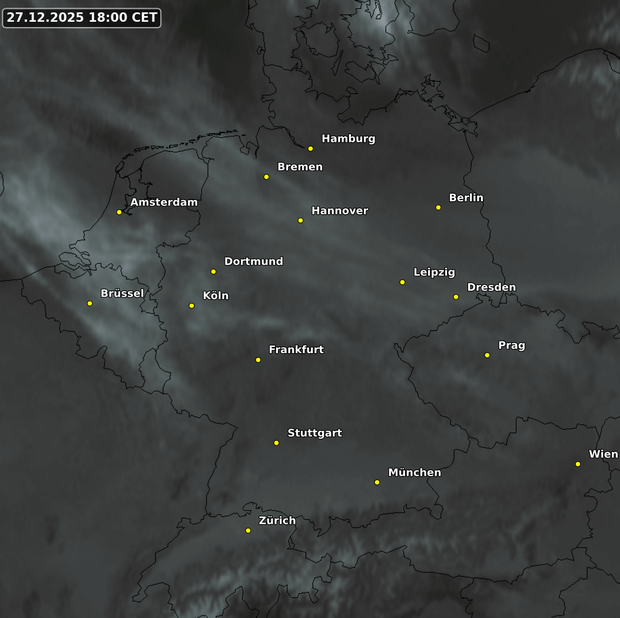Select the yellow dot at Zürich
Image resolution: width=620 pixels, height=618 pixels.
(248, 531)
